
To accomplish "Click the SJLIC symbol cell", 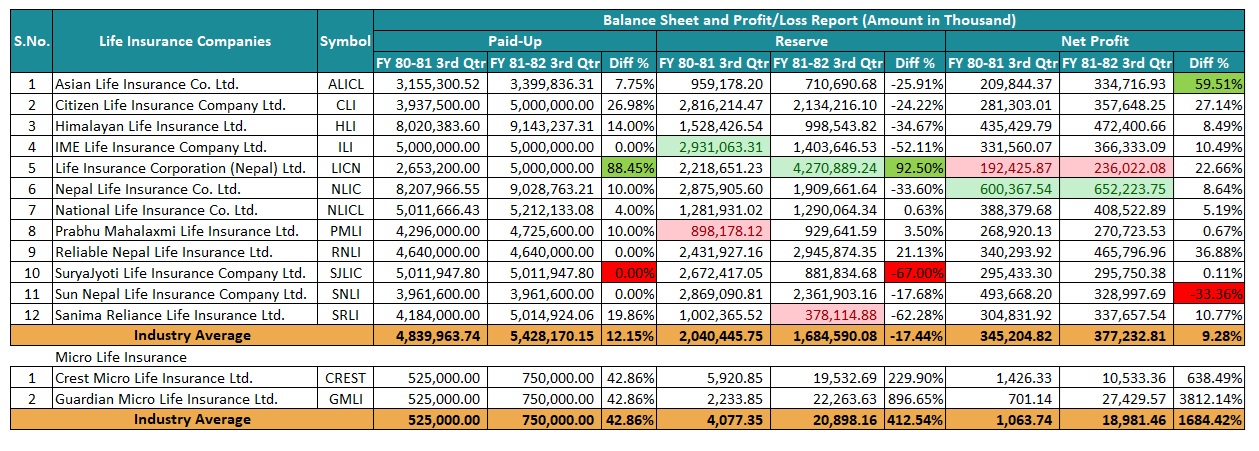I will pyautogui.click(x=345, y=272).
